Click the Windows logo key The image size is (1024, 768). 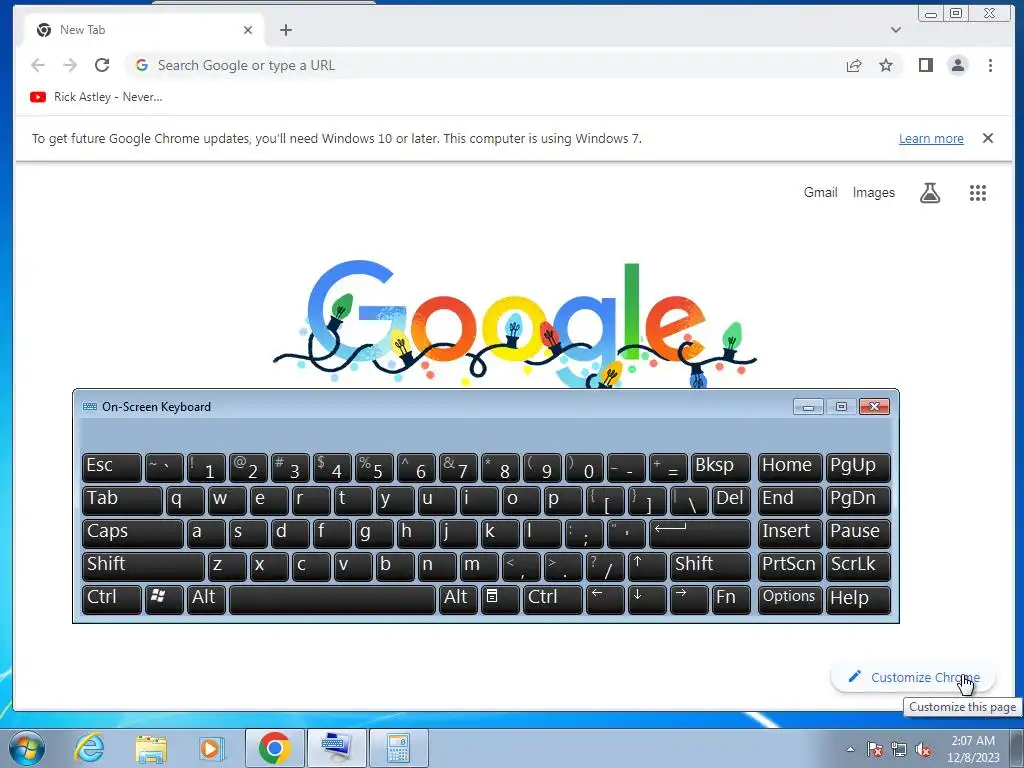click(x=164, y=599)
